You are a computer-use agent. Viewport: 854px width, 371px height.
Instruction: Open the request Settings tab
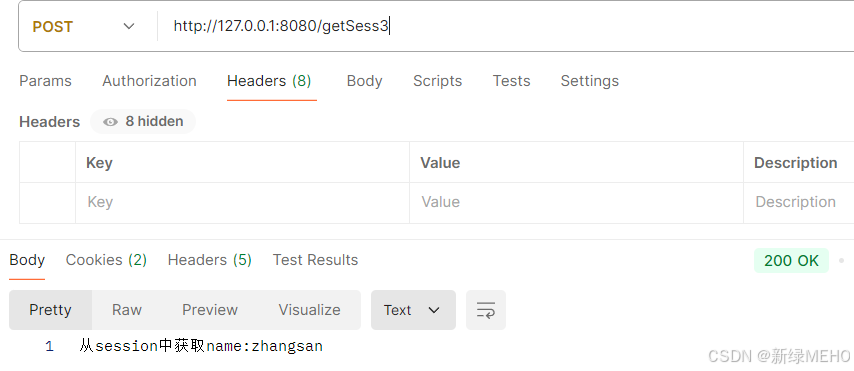coord(590,81)
